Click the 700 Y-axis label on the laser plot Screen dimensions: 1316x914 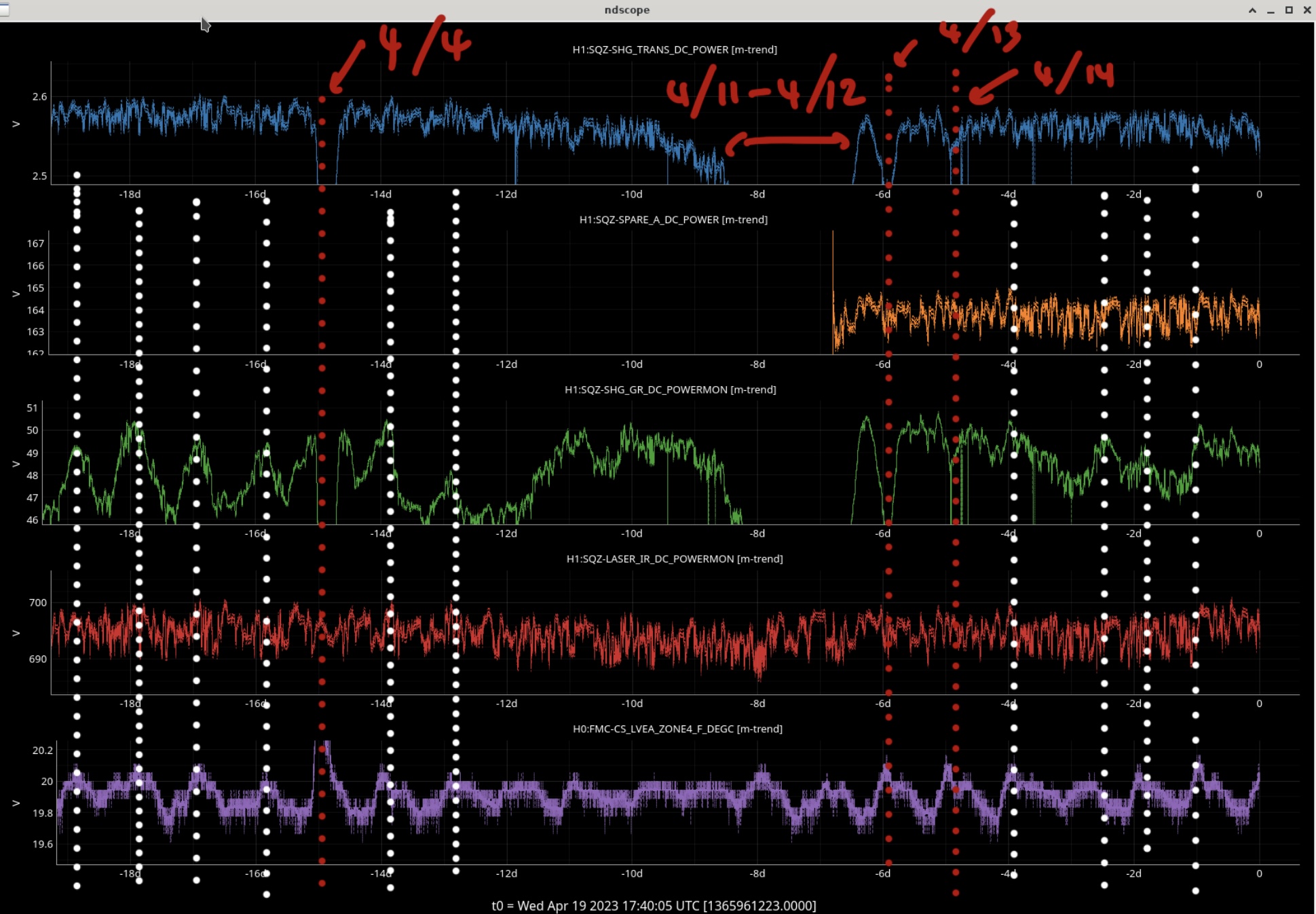pos(37,603)
